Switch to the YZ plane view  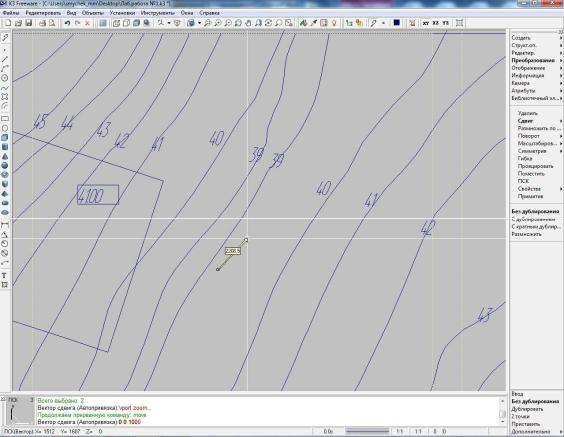(446, 23)
